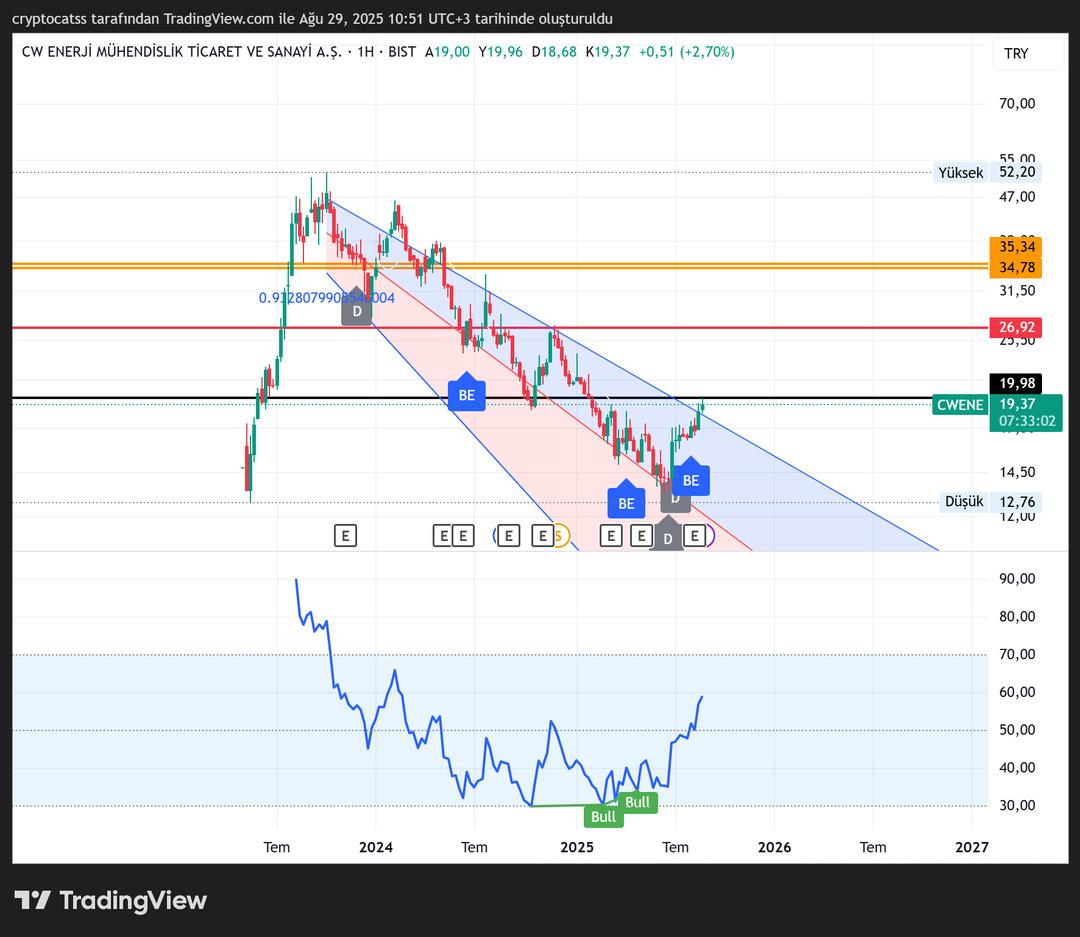Click the D dividend marker near the start of 2024
1080x937 pixels.
[x=357, y=308]
